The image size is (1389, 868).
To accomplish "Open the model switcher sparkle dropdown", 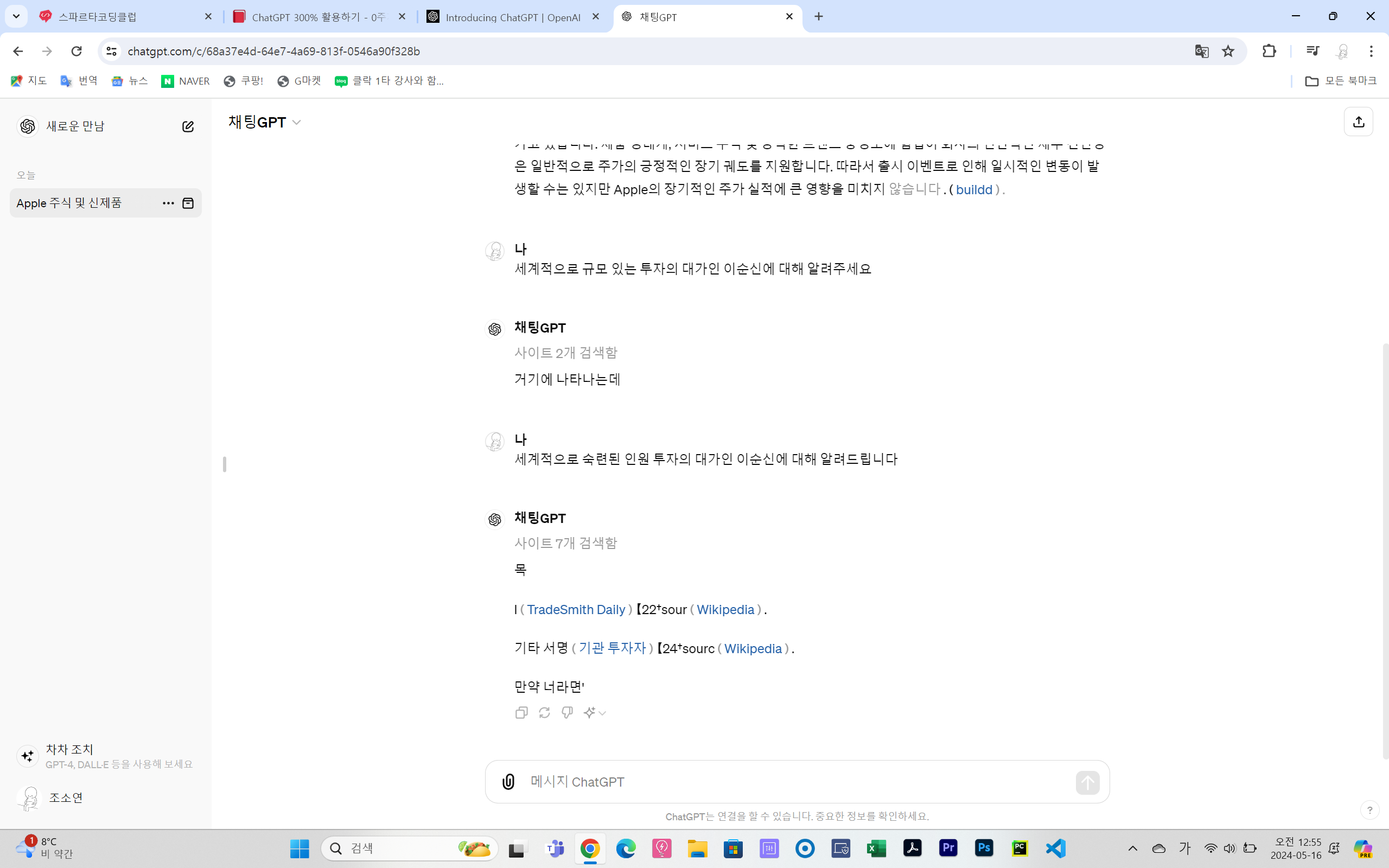I will coord(595,712).
